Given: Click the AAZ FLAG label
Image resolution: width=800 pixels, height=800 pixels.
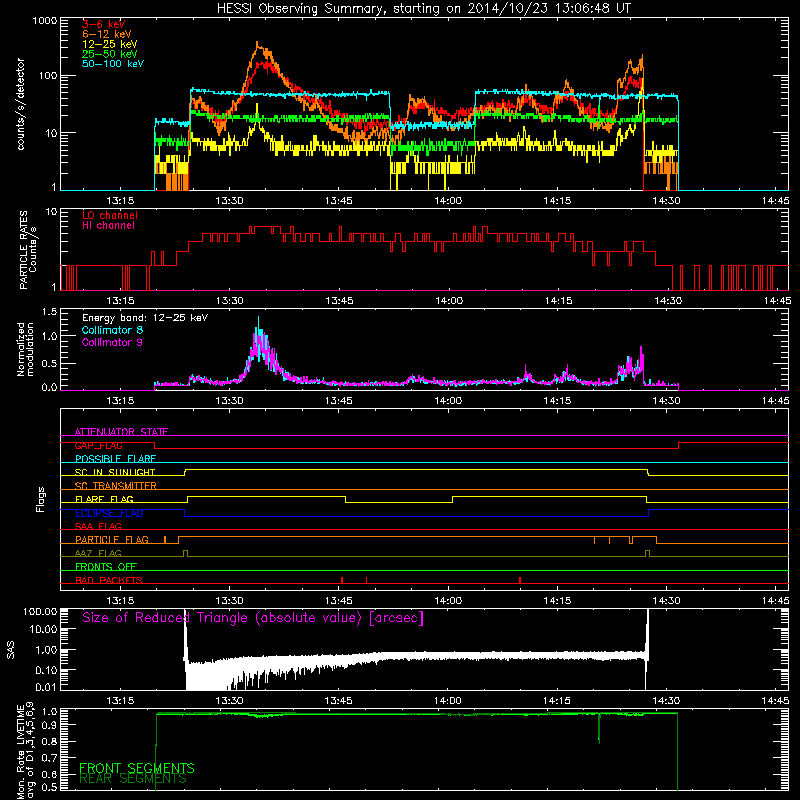Looking at the screenshot, I should pyautogui.click(x=98, y=553).
